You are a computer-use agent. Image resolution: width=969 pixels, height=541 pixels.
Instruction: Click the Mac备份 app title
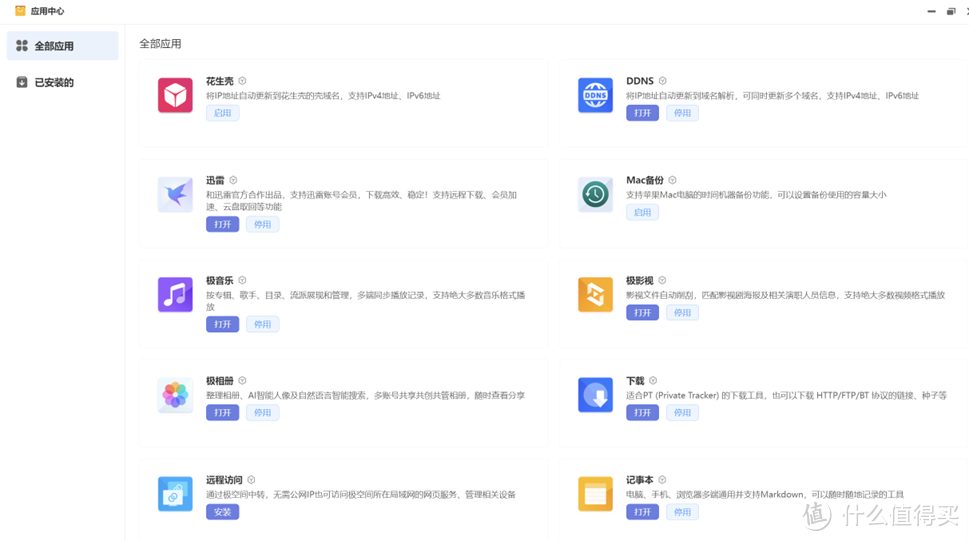(645, 181)
